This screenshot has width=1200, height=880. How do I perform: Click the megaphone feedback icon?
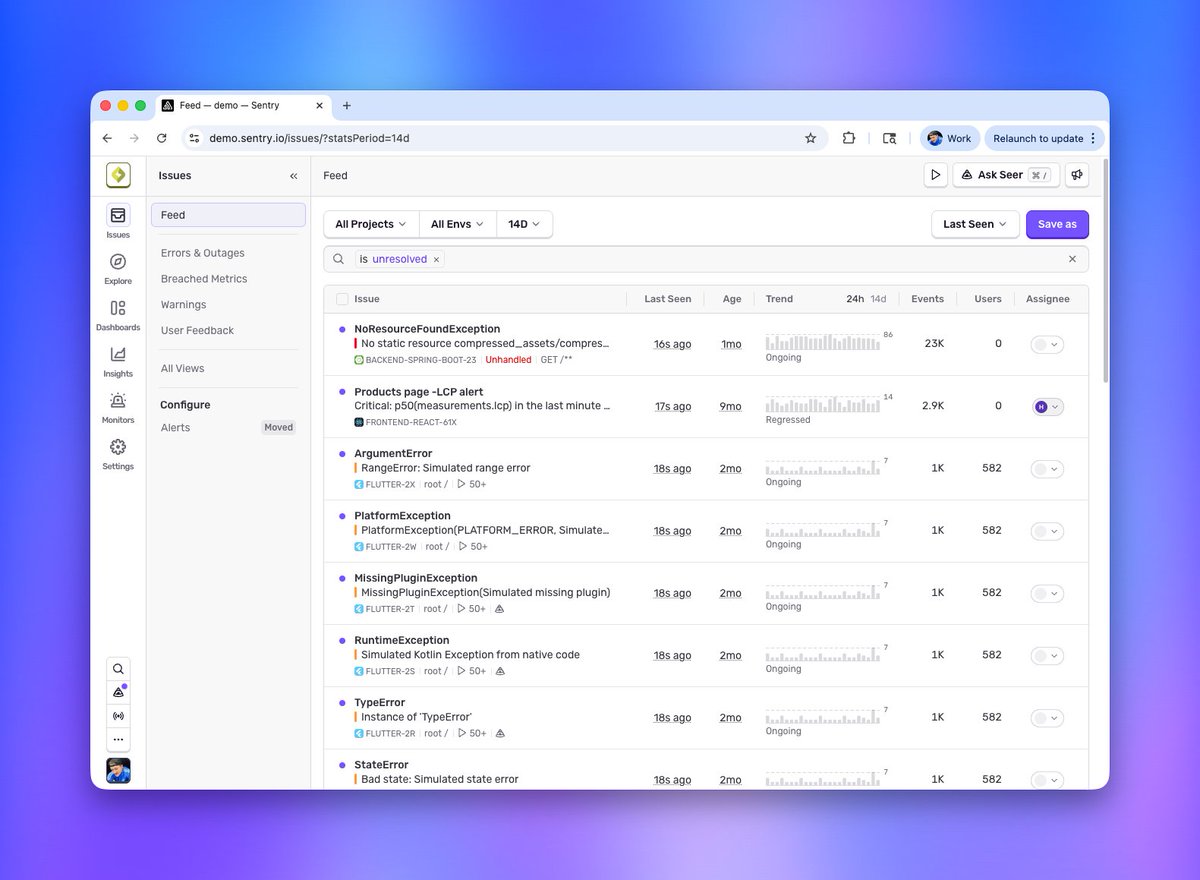tap(1077, 175)
